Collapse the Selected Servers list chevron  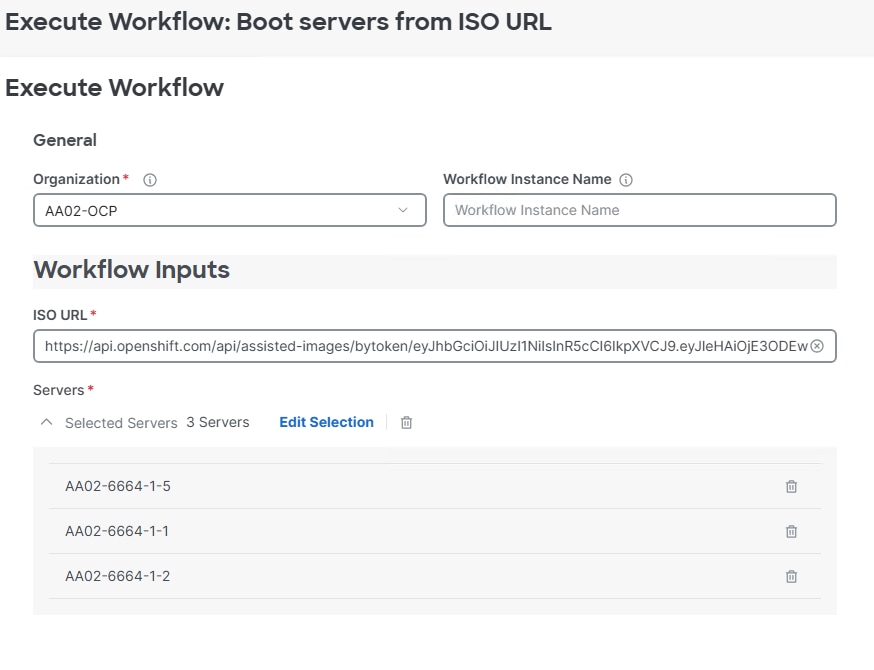point(47,423)
